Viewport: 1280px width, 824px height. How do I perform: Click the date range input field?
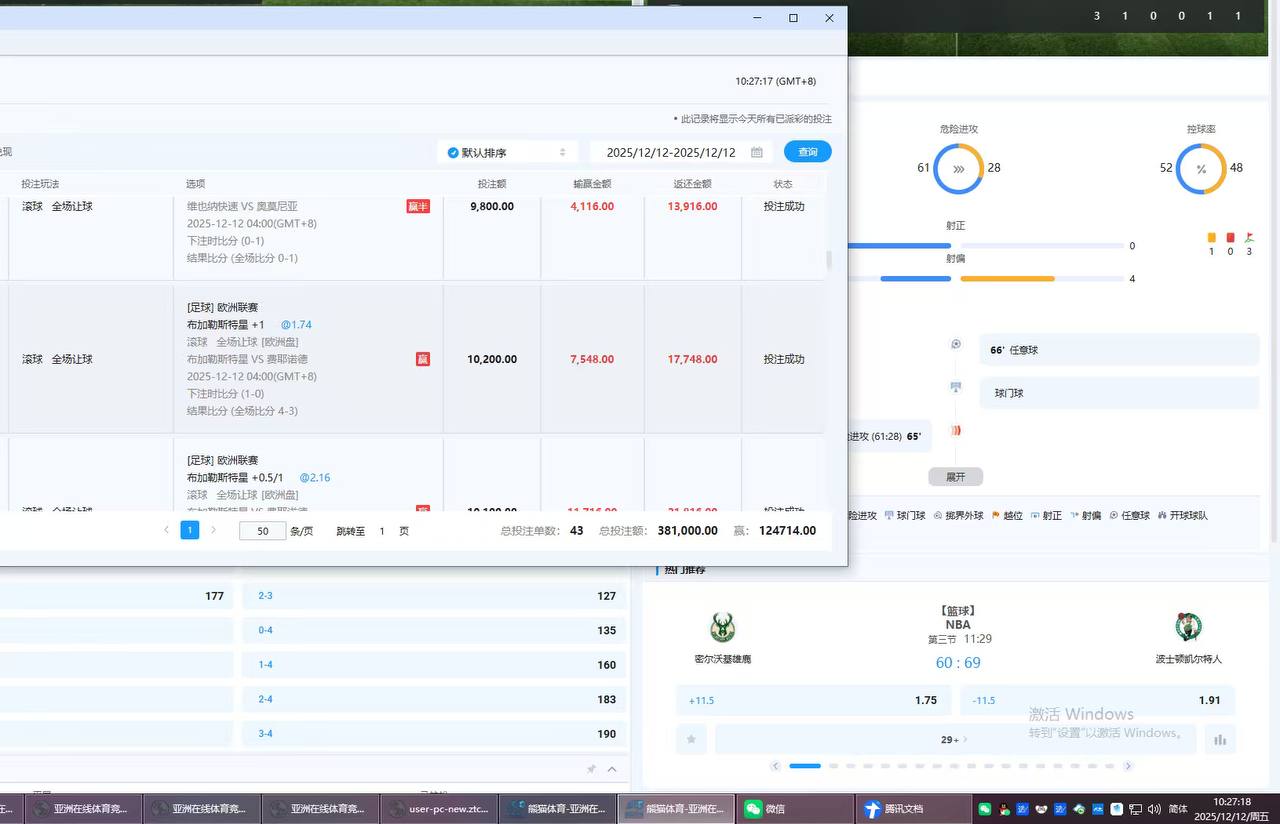coord(671,152)
